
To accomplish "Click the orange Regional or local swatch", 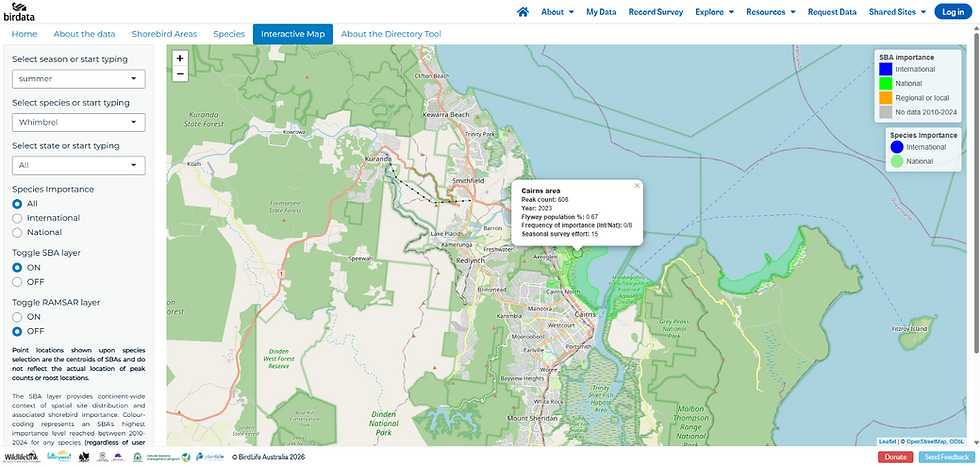I will [x=884, y=98].
